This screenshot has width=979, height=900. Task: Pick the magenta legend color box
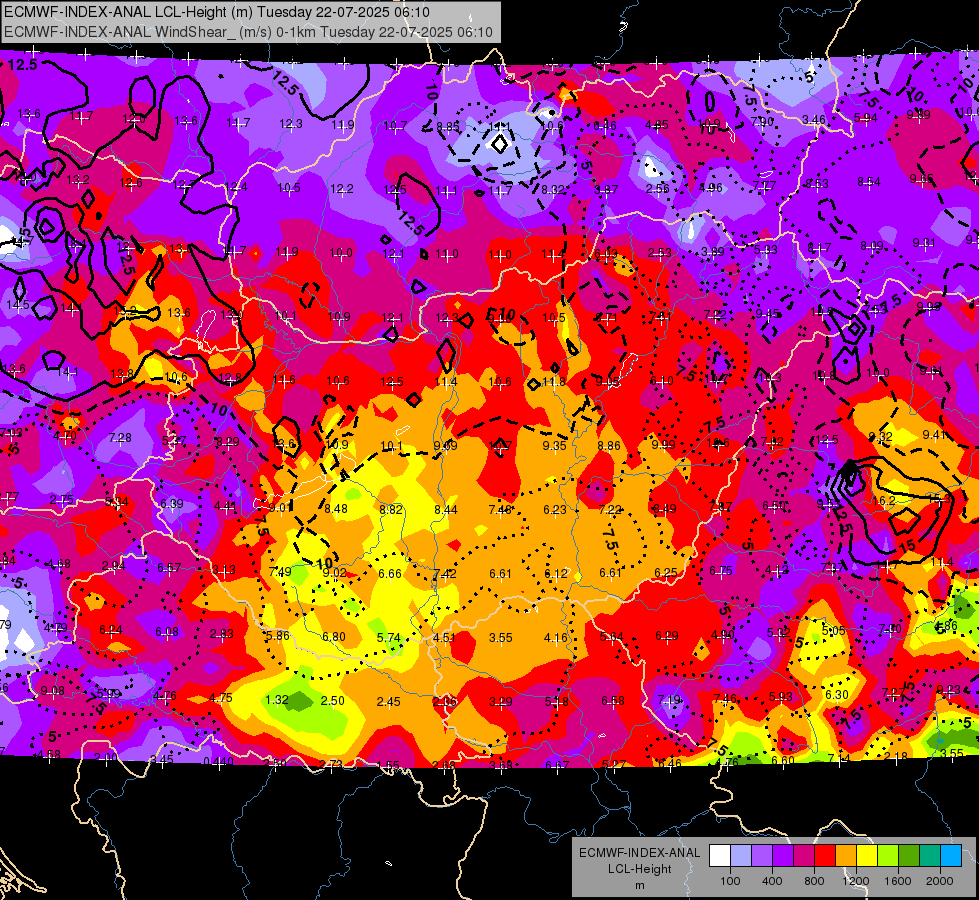(x=804, y=856)
